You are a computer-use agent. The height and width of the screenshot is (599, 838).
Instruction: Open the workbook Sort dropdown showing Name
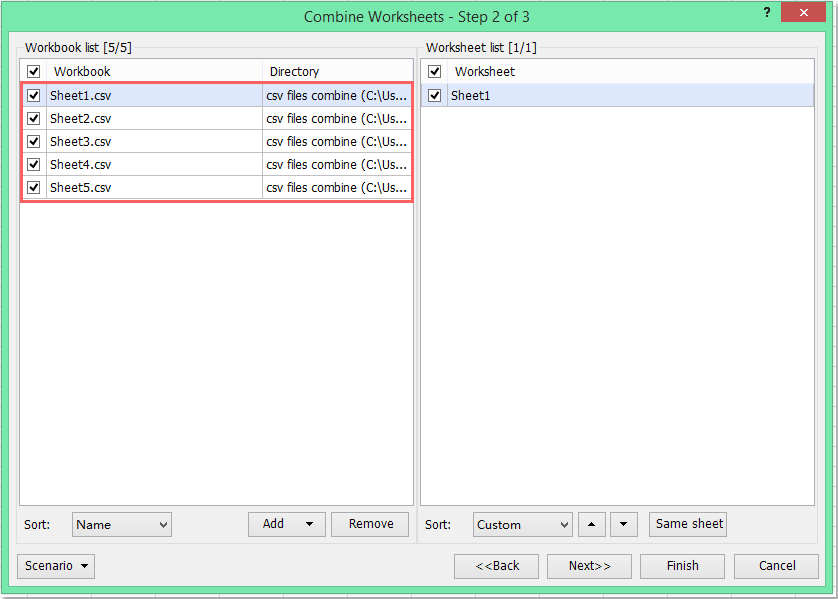(122, 525)
